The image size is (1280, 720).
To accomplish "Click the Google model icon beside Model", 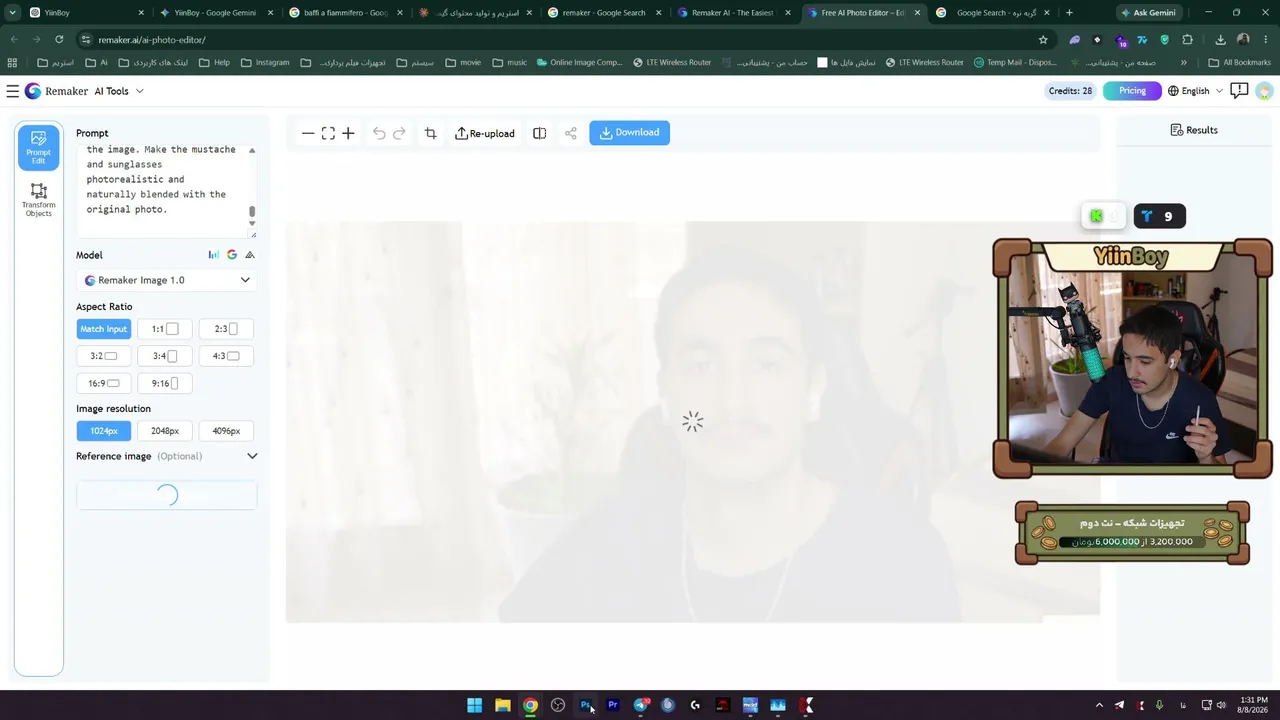I will click(232, 255).
